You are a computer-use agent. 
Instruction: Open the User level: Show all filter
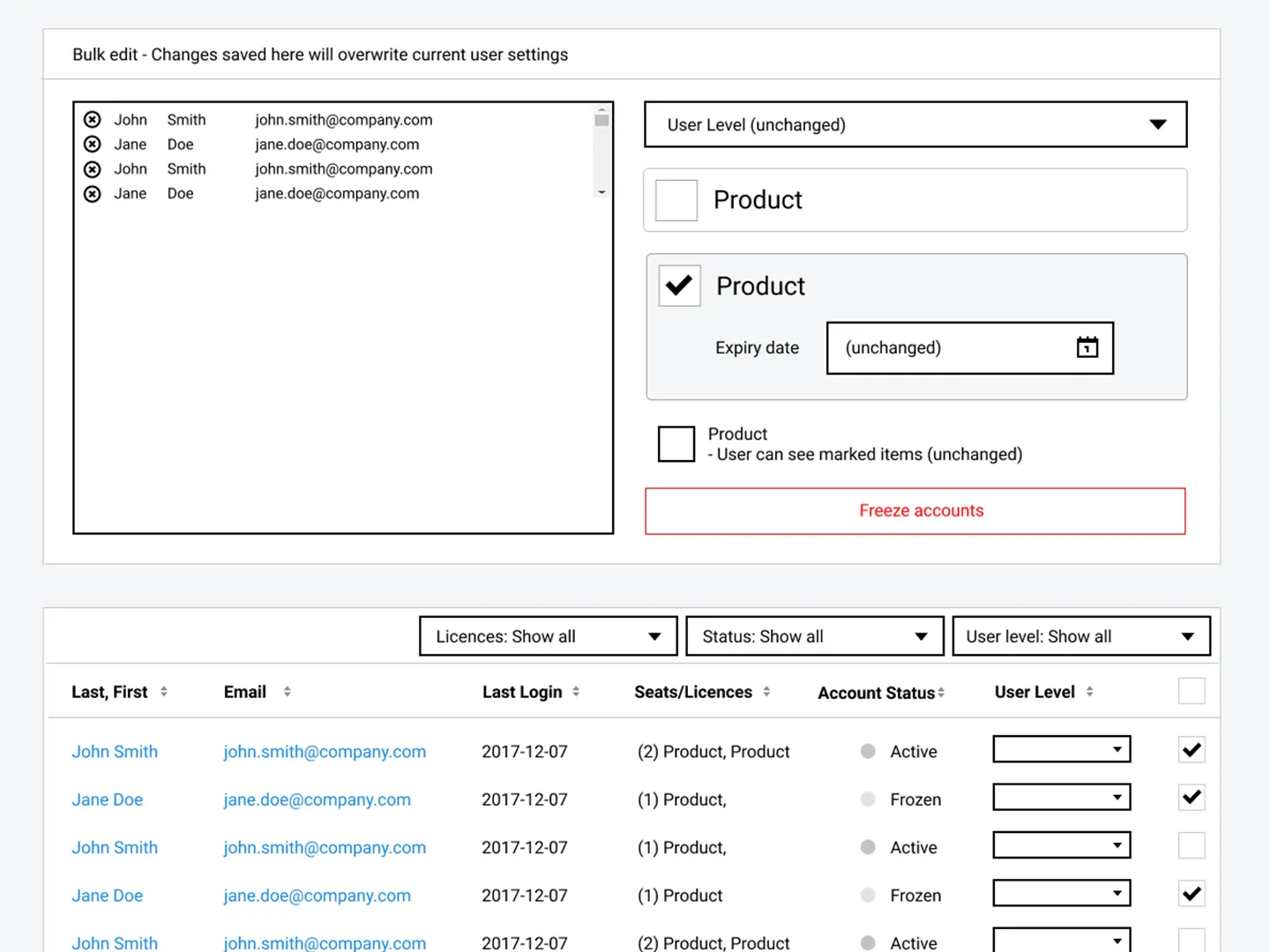coord(1081,636)
